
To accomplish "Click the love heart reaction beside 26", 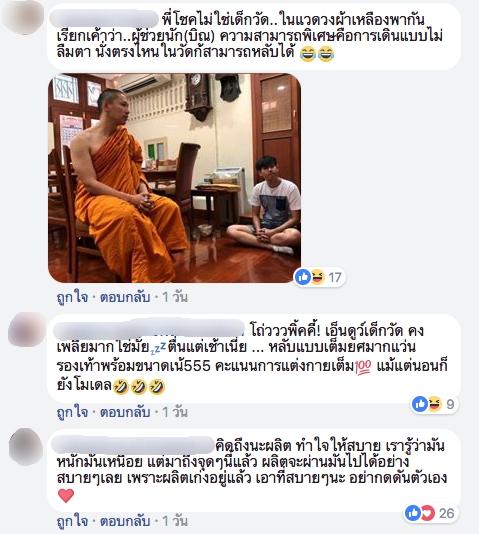I will point(428,513).
